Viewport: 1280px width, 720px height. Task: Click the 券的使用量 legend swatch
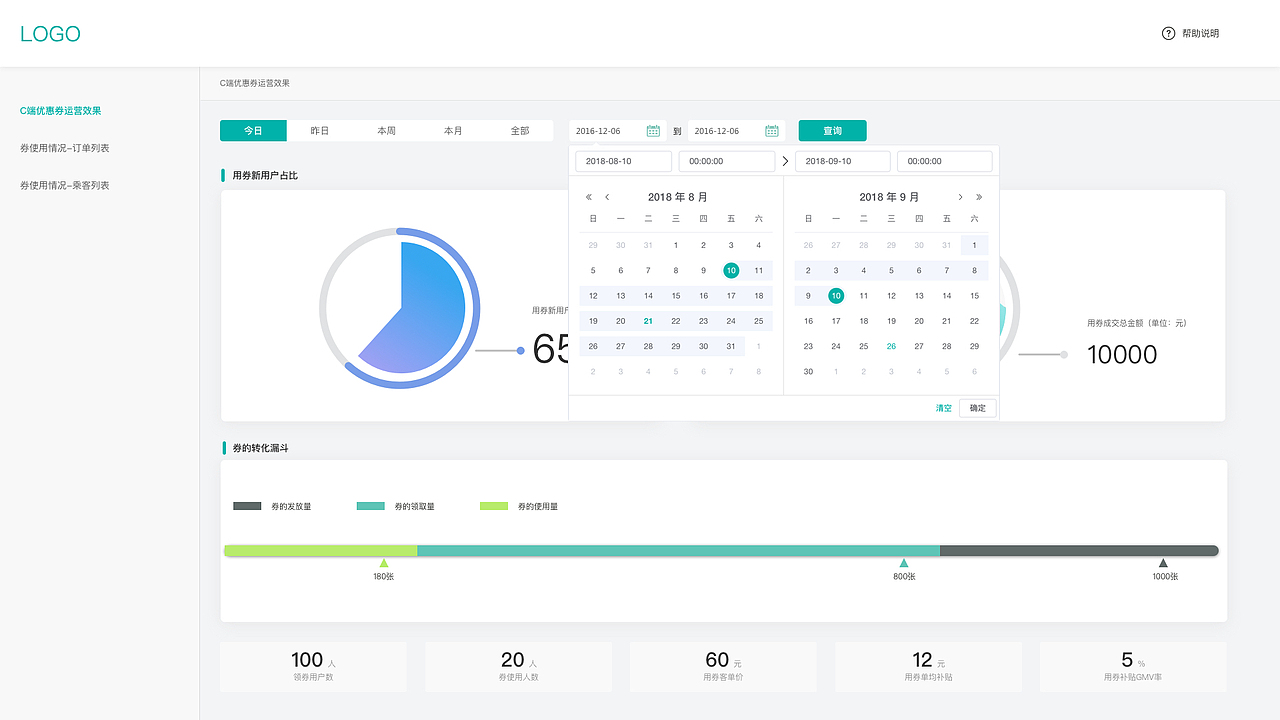(x=493, y=506)
